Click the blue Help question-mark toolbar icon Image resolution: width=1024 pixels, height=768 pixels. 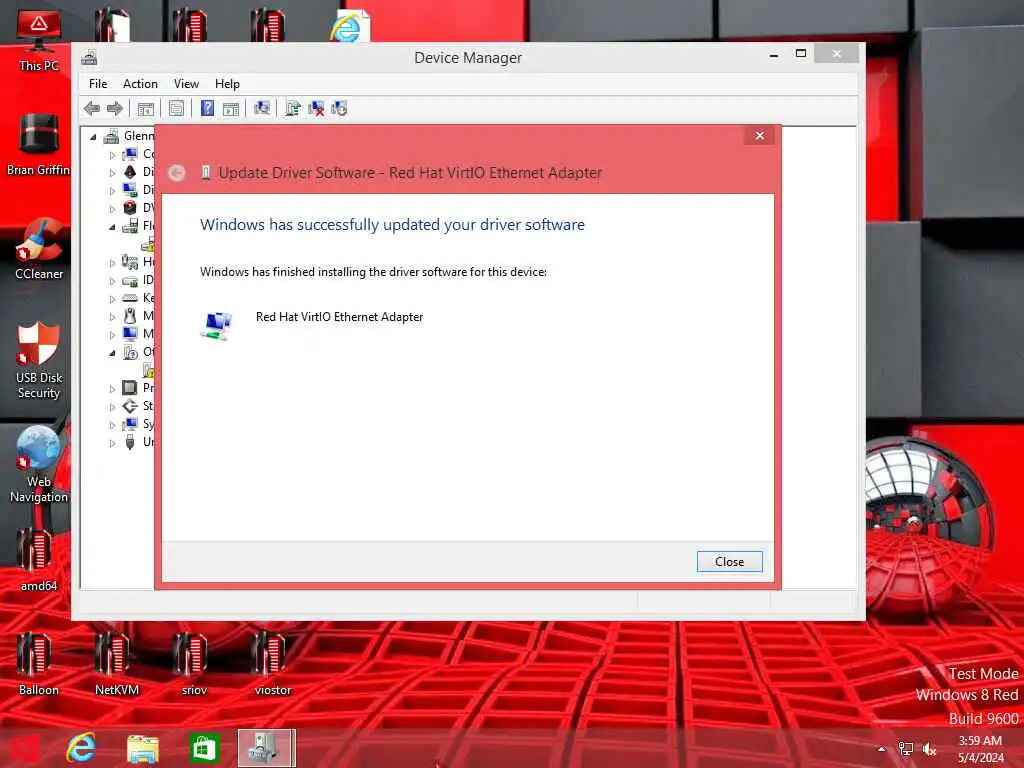207,108
